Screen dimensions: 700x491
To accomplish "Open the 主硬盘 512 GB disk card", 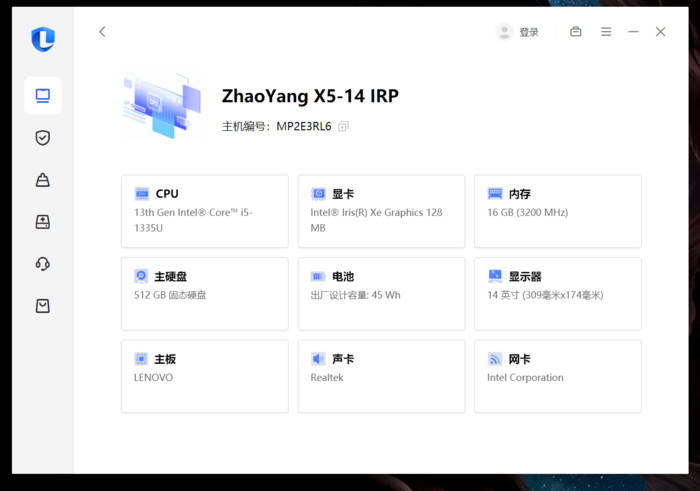I will click(x=205, y=294).
